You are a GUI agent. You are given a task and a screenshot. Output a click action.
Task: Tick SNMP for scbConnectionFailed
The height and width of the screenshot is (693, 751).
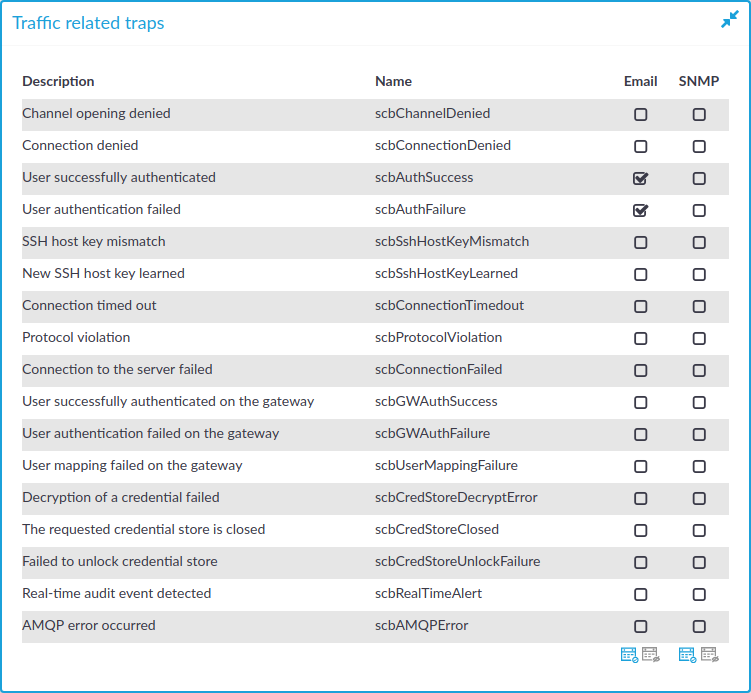coord(699,370)
